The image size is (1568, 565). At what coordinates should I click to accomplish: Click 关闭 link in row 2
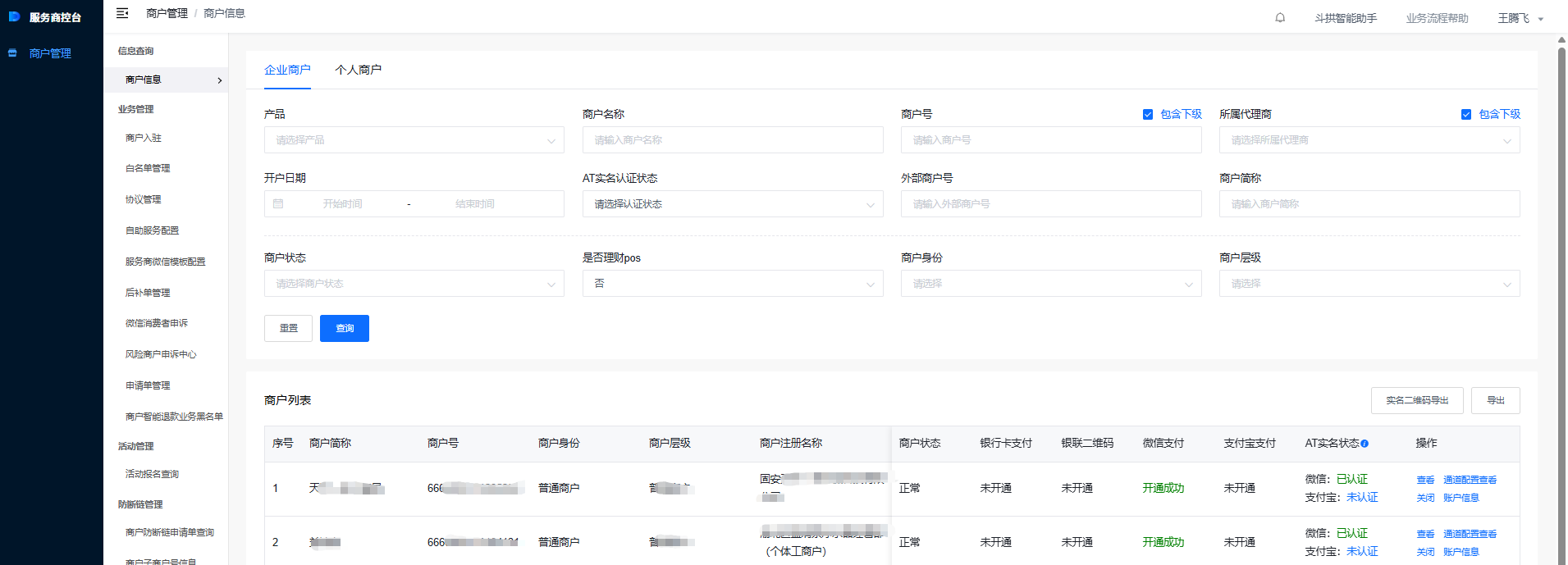point(1425,552)
